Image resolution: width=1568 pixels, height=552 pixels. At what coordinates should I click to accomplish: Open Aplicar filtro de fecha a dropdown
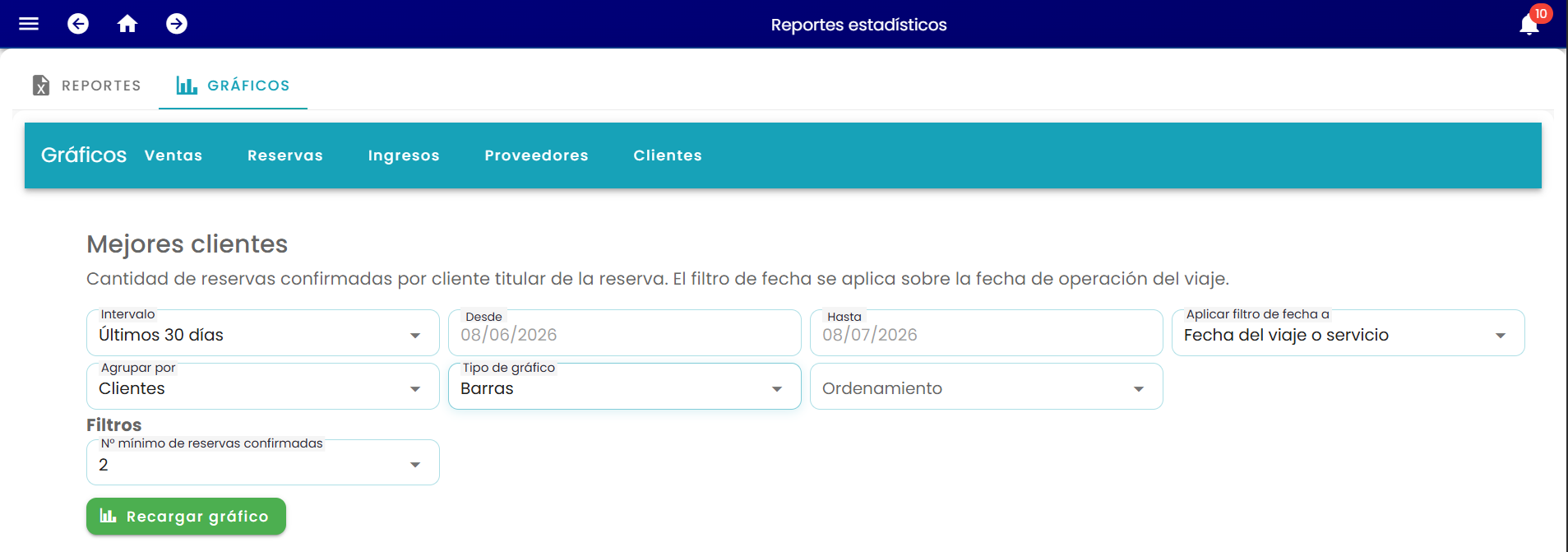tap(1348, 333)
